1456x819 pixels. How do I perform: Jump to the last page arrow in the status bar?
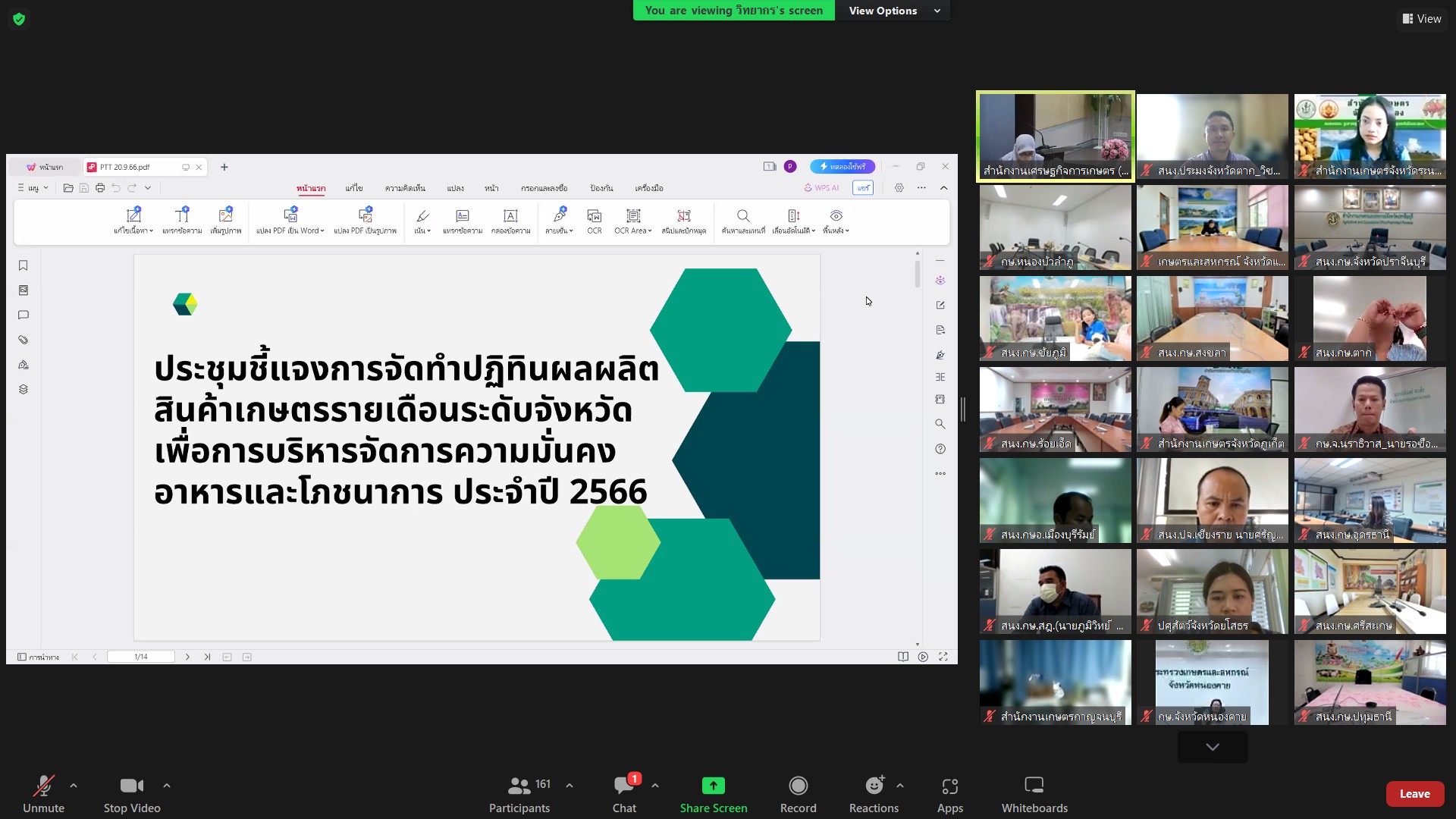207,657
